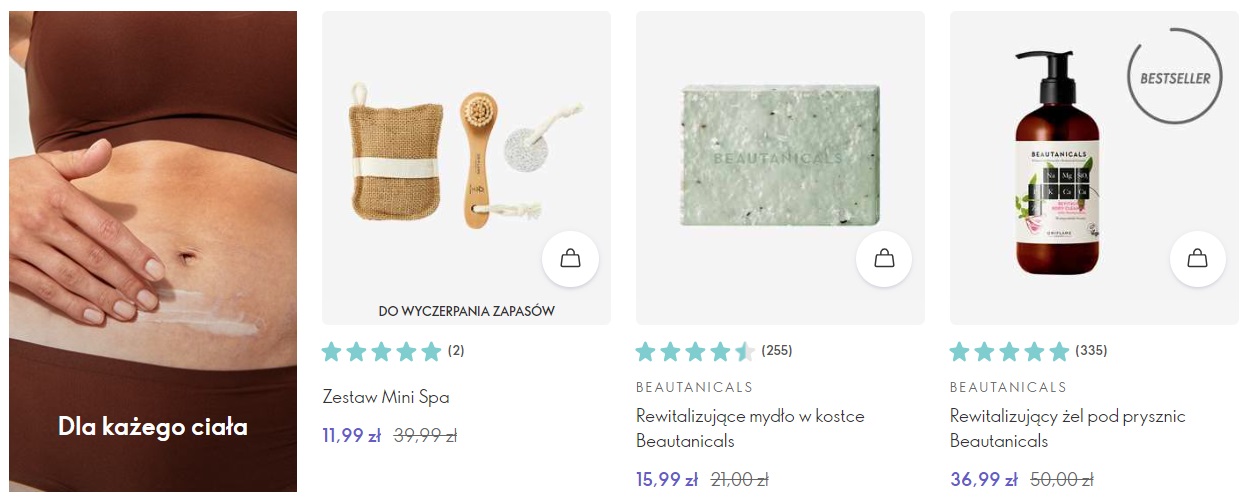Screen dimensions: 1251x499
Task: View the star rating of Zestaw Mini Spa
Action: tap(381, 351)
